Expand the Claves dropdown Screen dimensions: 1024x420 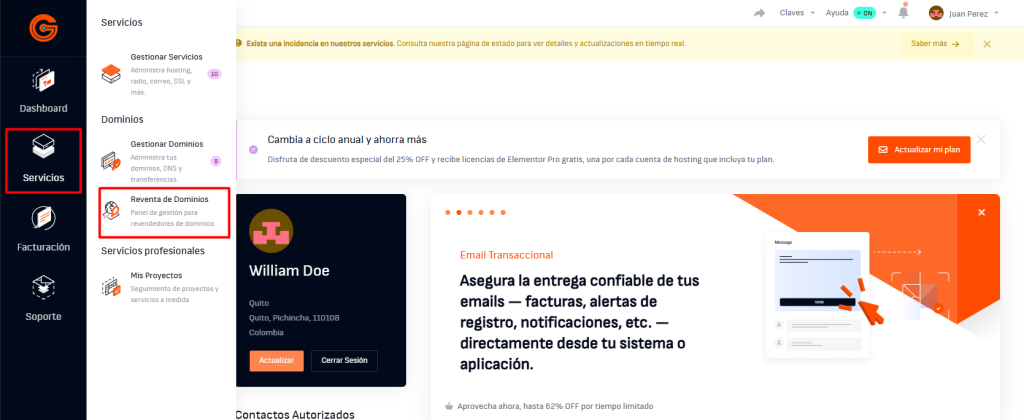click(796, 13)
